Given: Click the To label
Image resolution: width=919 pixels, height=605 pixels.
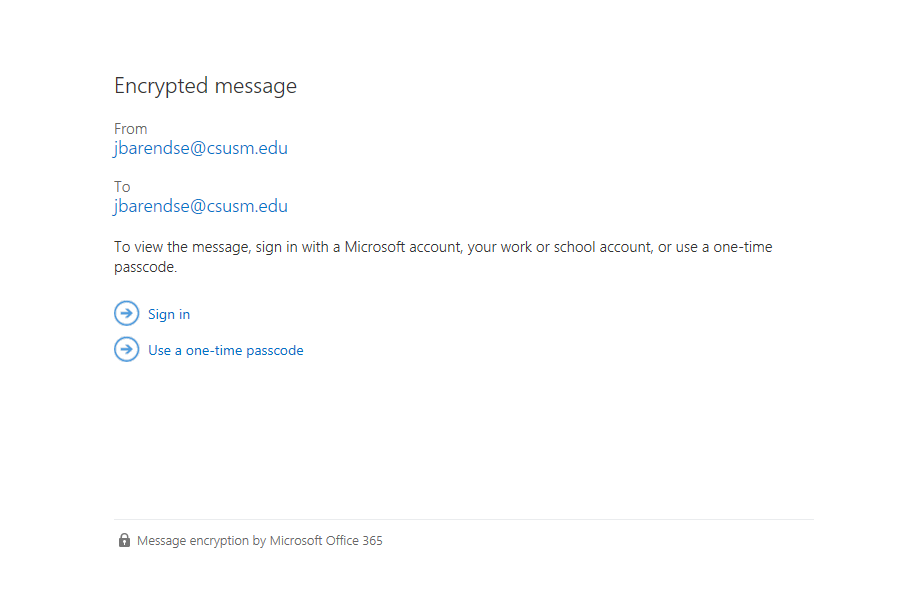Looking at the screenshot, I should (x=122, y=186).
